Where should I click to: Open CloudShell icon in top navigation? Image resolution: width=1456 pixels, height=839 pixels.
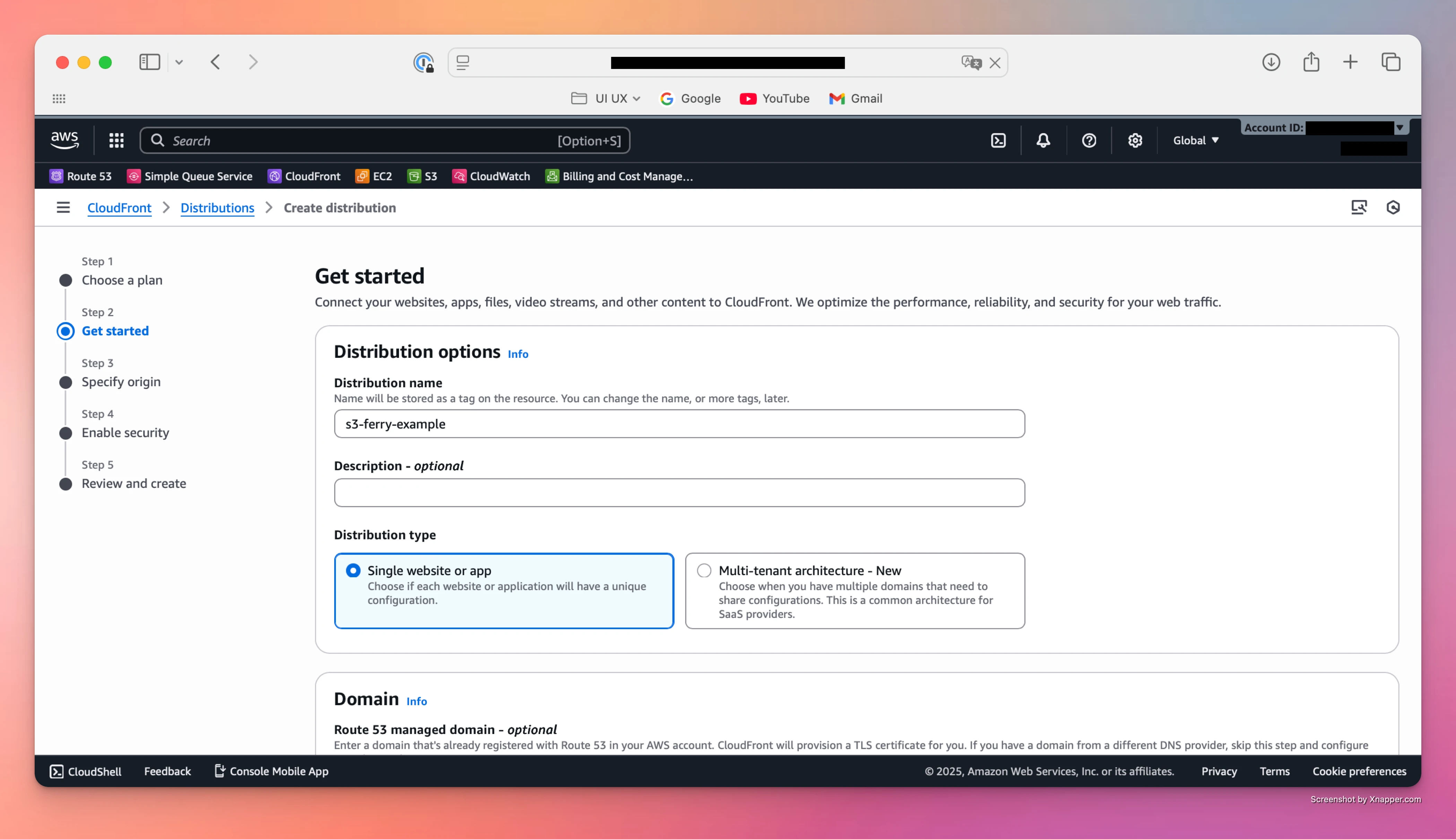coord(998,141)
